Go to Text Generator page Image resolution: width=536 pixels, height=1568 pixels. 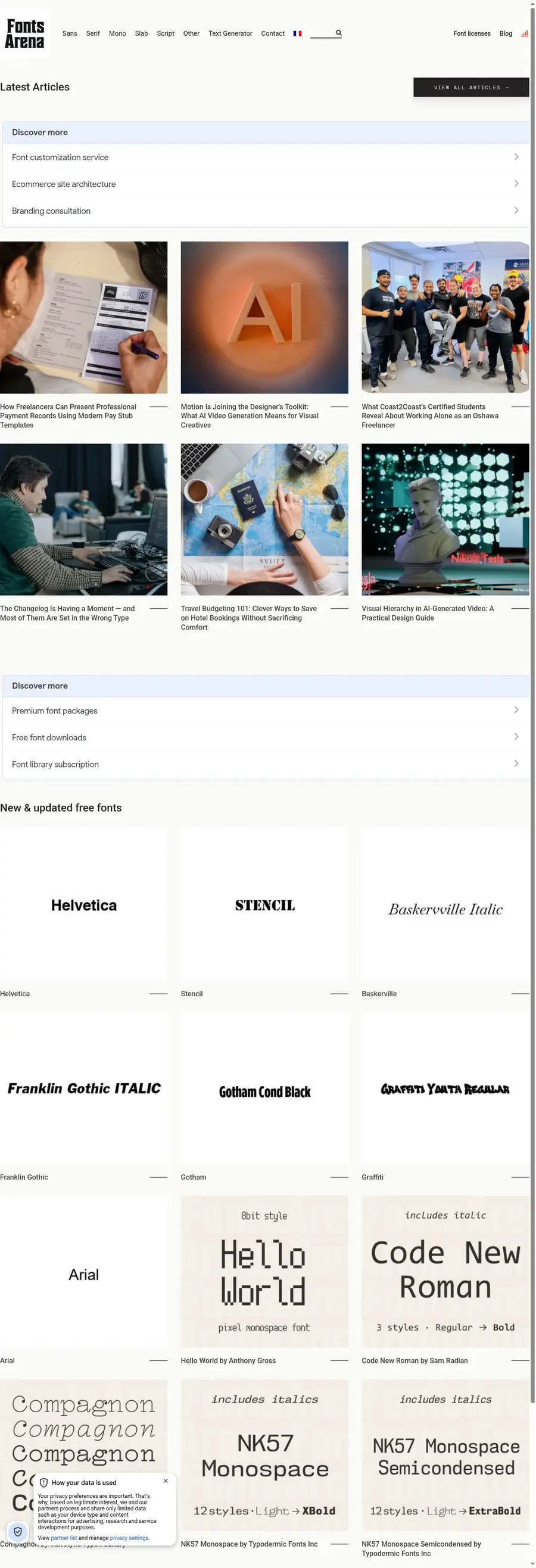(x=230, y=33)
